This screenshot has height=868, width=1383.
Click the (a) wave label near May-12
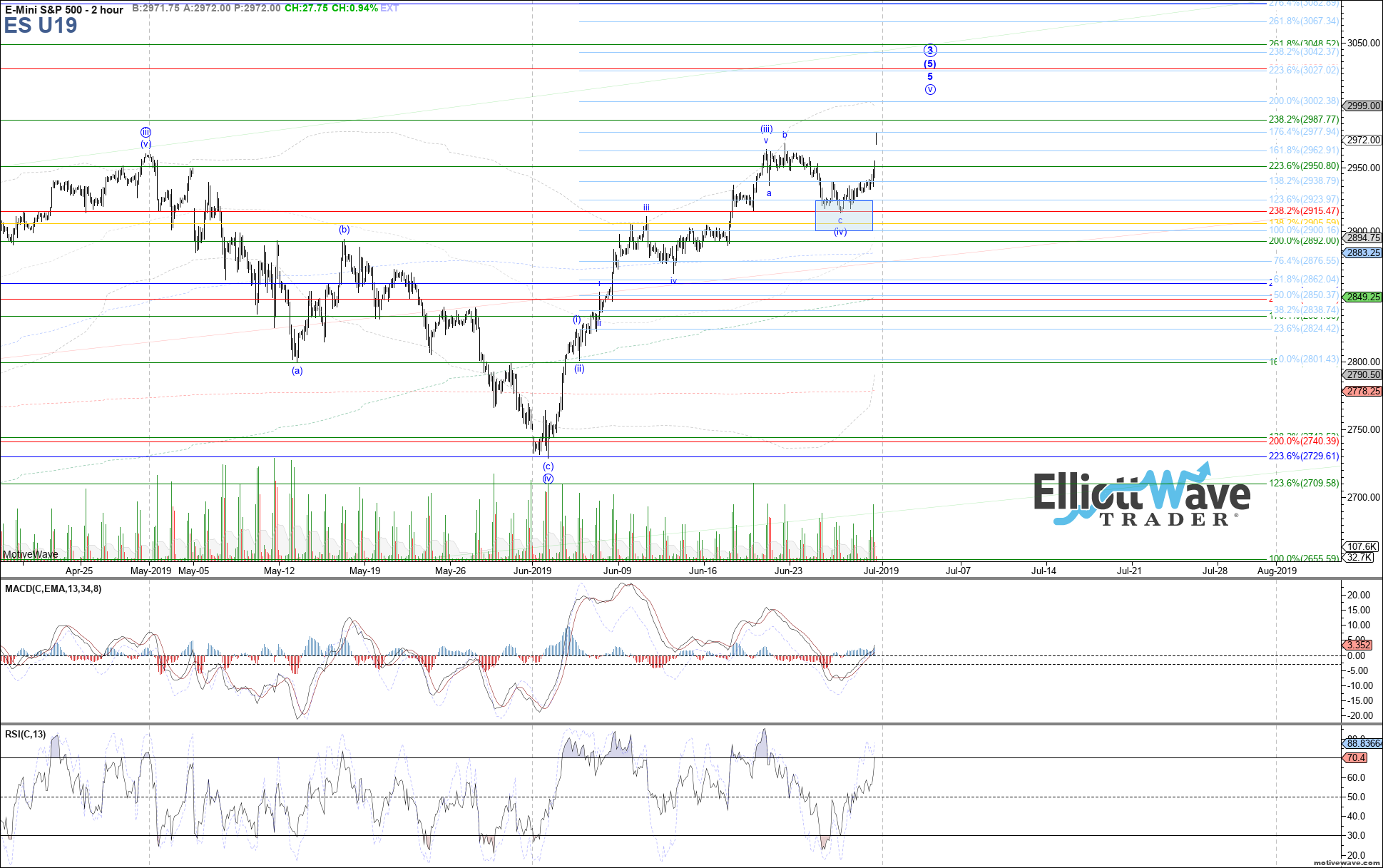pos(297,371)
